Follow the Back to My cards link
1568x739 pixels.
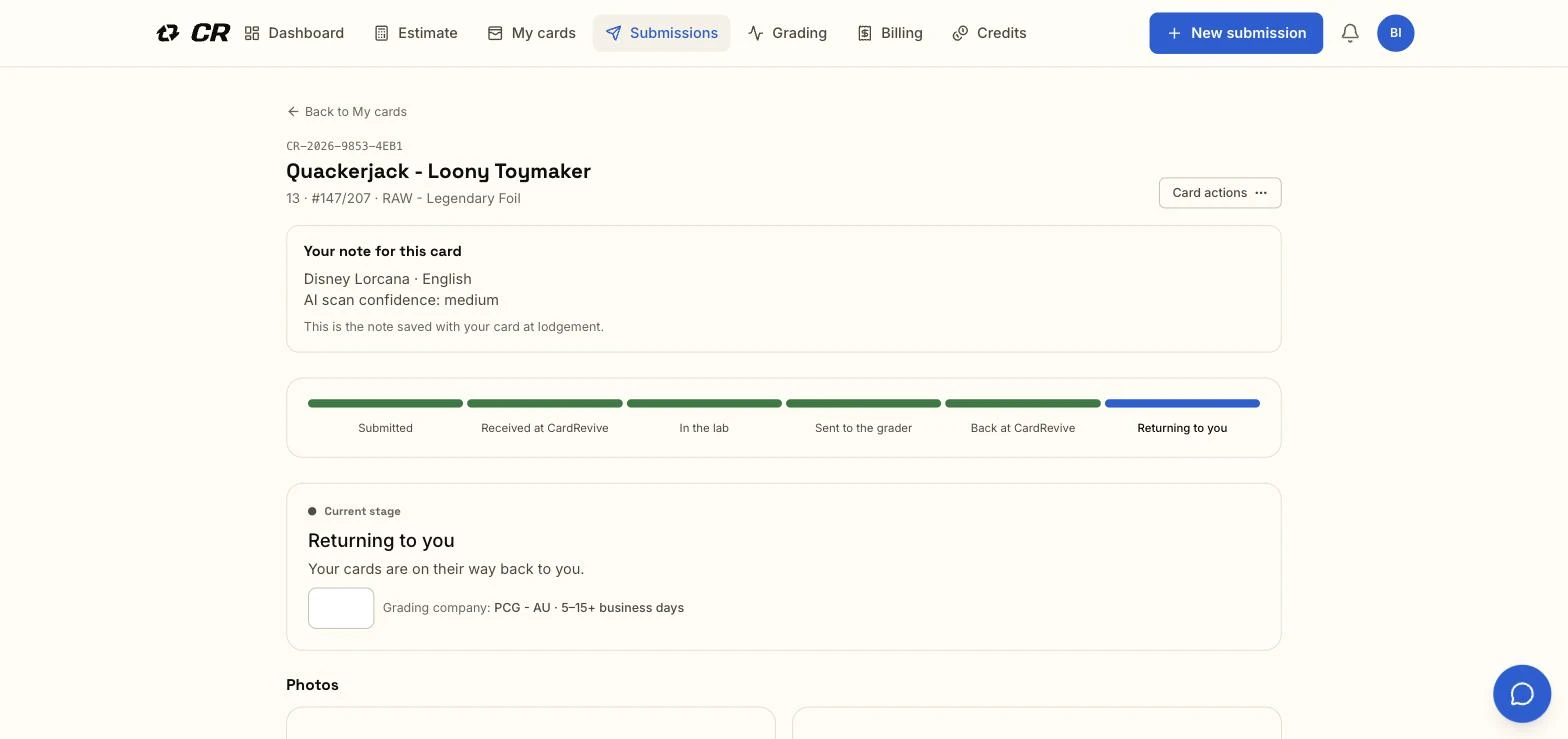coord(347,112)
